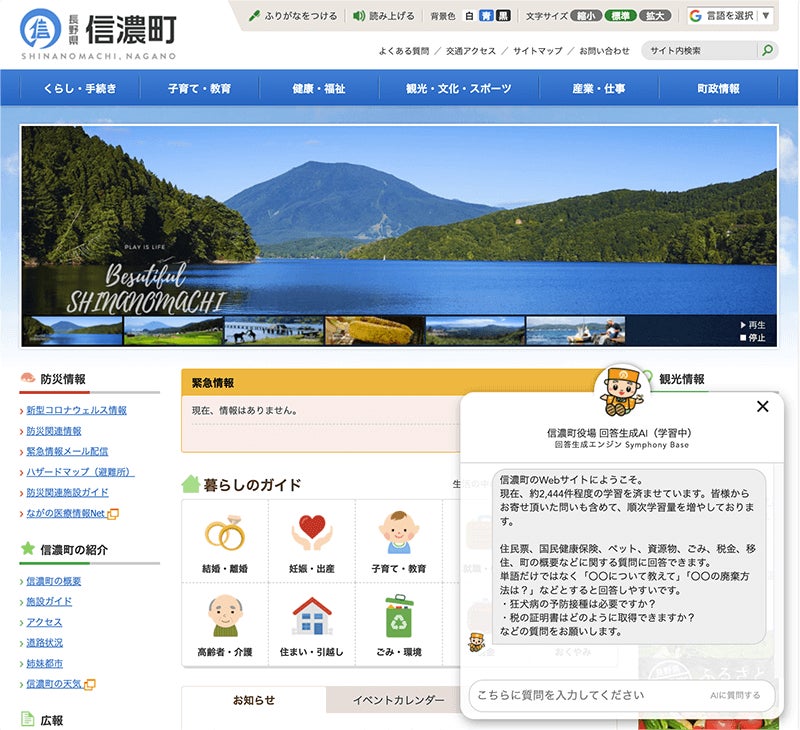Open 防災関連情報 link

[54, 431]
